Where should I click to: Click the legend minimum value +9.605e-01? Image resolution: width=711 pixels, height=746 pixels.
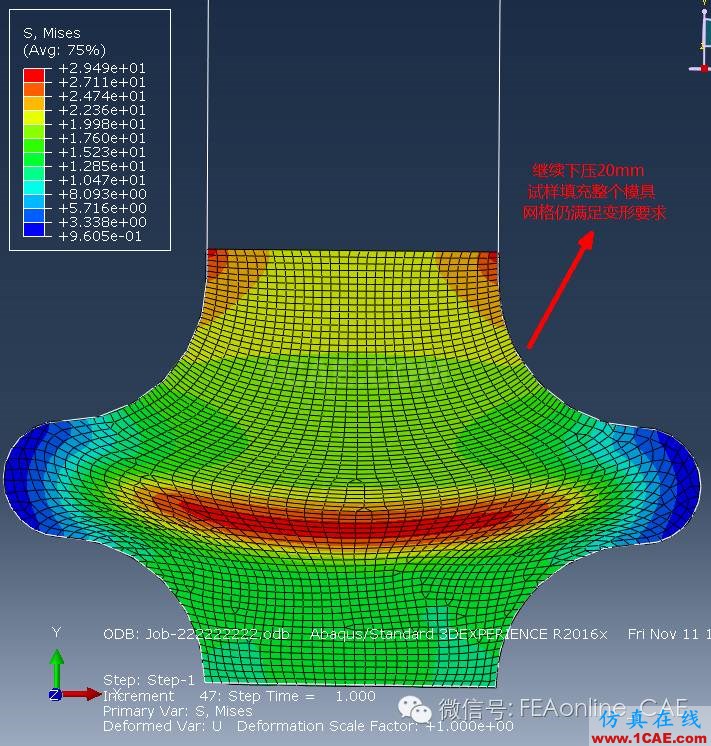coord(101,236)
